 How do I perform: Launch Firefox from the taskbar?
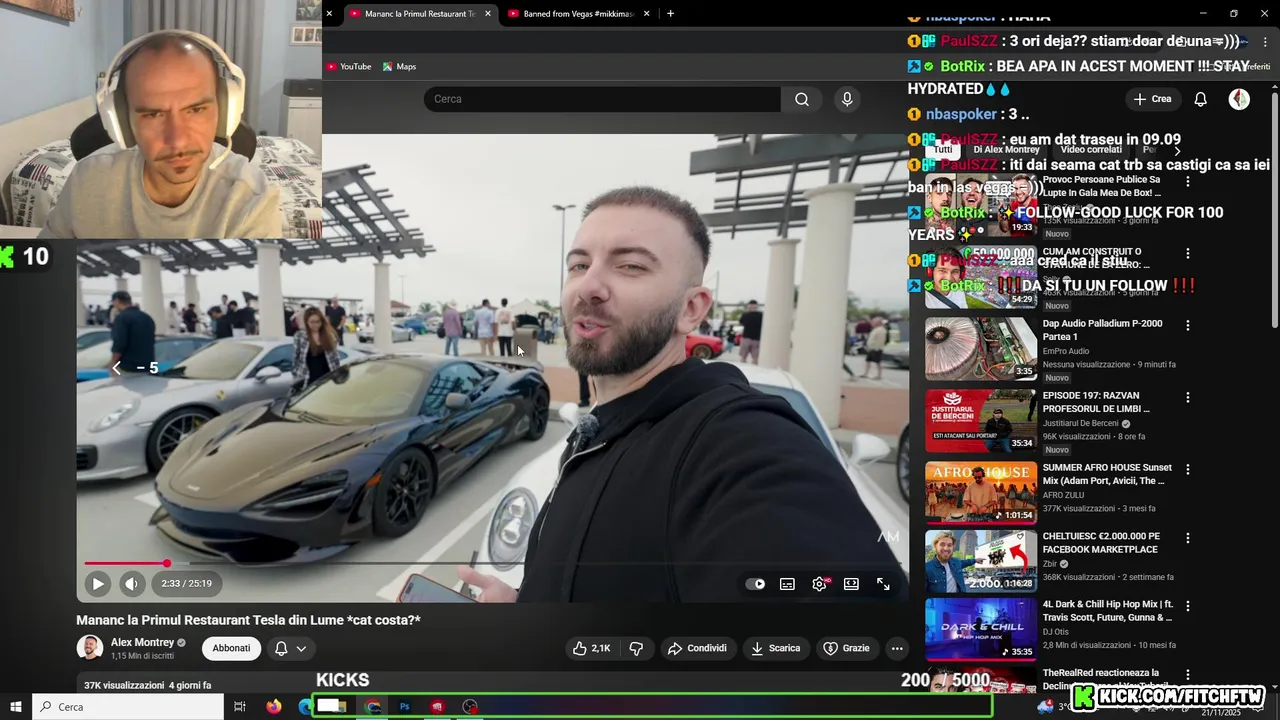point(274,707)
